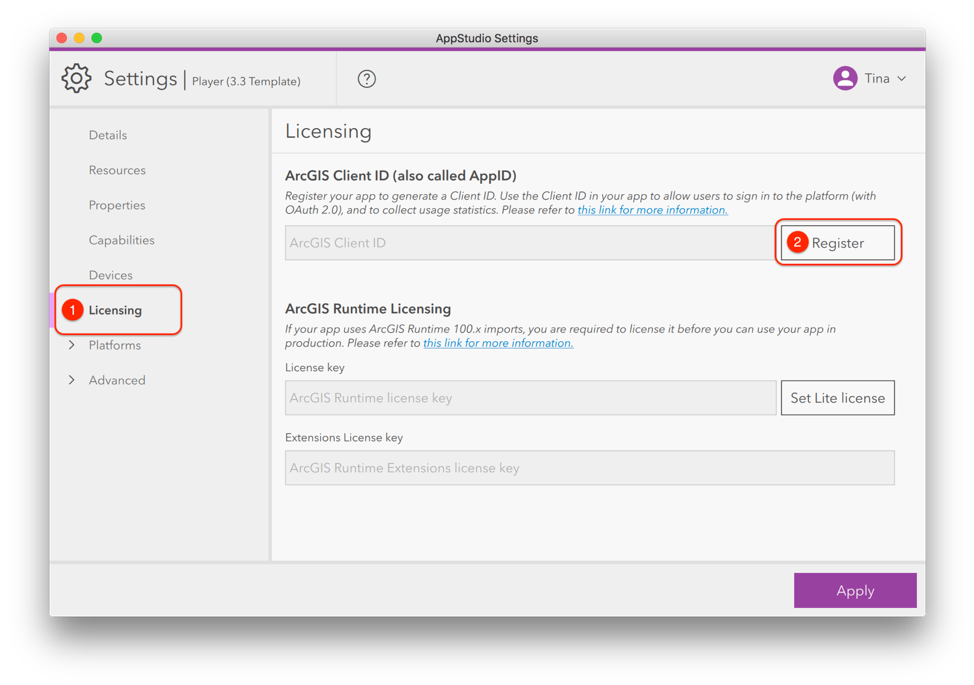The height and width of the screenshot is (685, 974).
Task: Click the purple user avatar icon
Action: (845, 78)
